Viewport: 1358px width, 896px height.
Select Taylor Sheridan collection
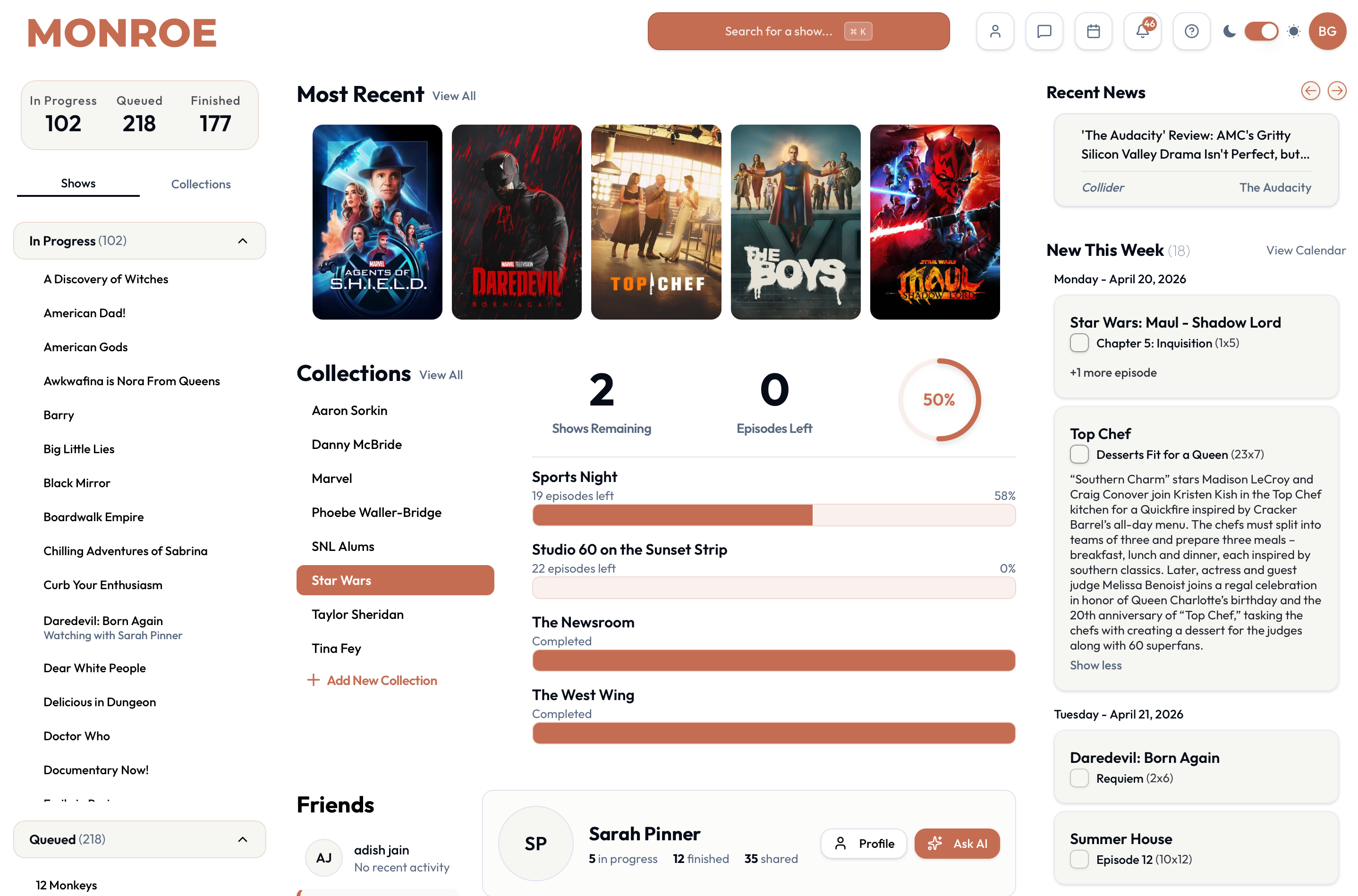click(357, 614)
